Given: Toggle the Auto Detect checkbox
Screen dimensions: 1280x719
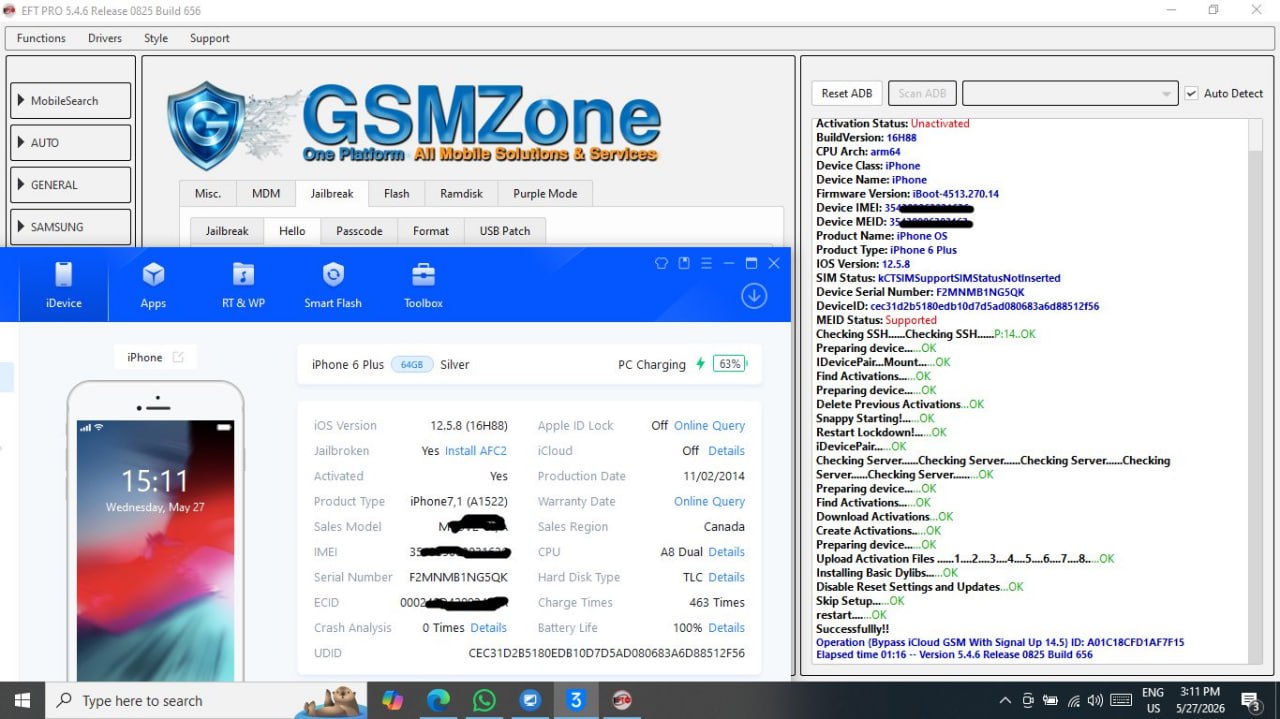Looking at the screenshot, I should [1191, 93].
